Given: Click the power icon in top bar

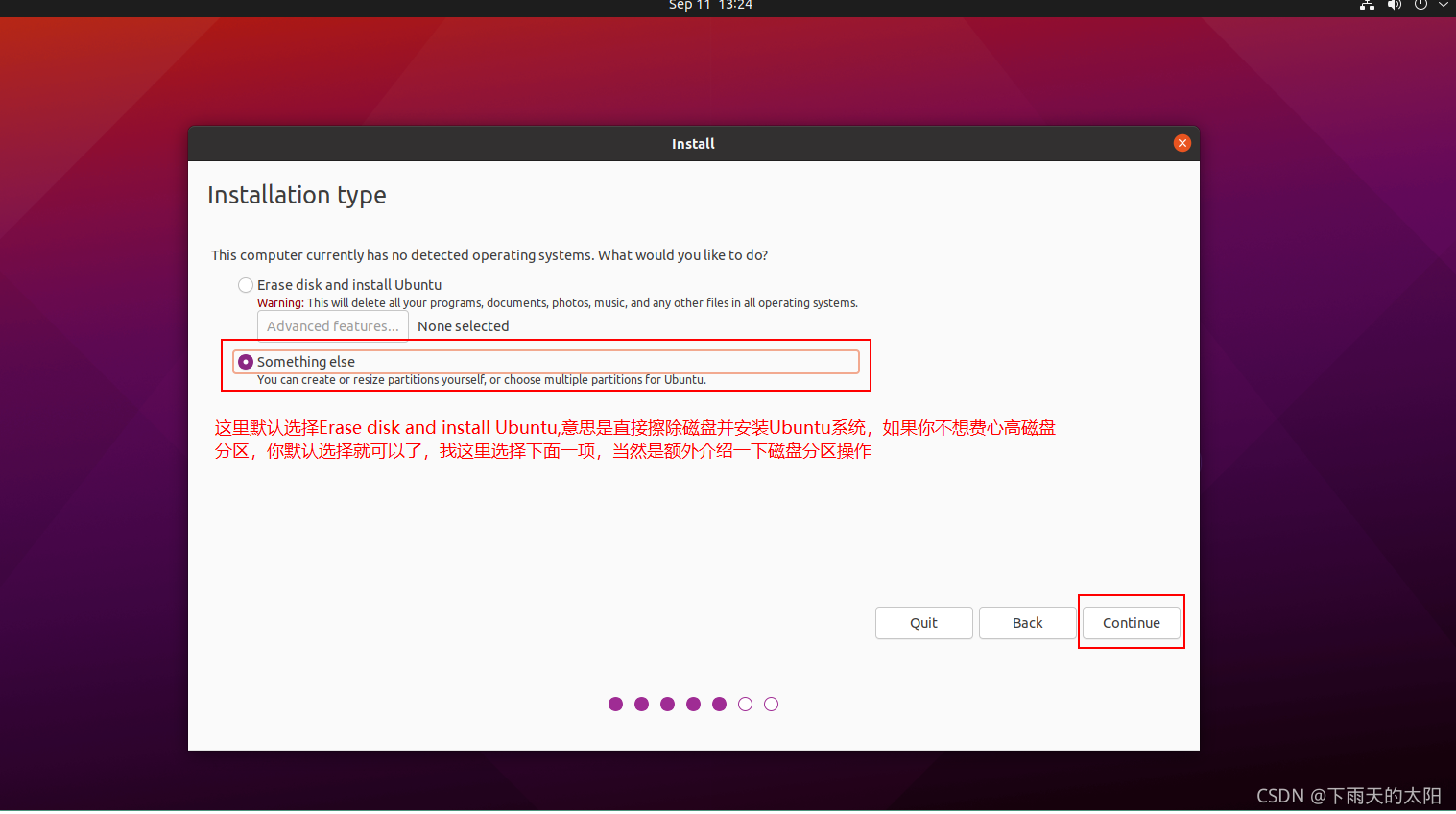Looking at the screenshot, I should tap(1420, 5).
